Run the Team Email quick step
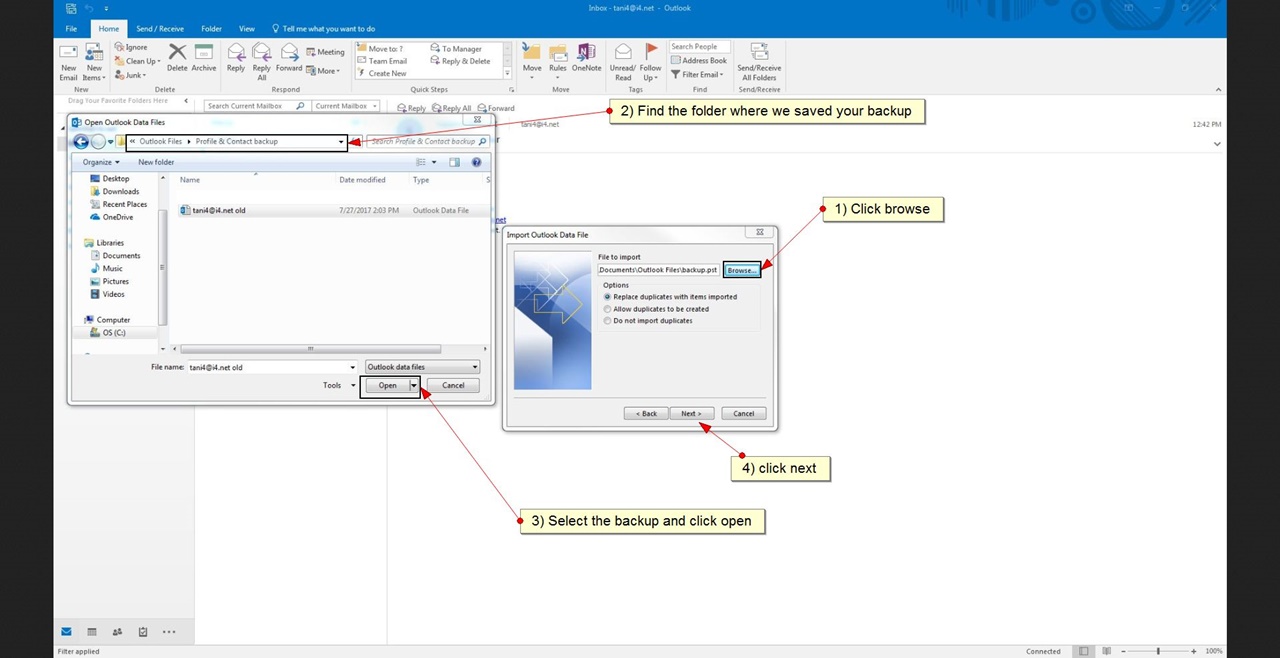Viewport: 1280px width, 658px height. click(382, 61)
